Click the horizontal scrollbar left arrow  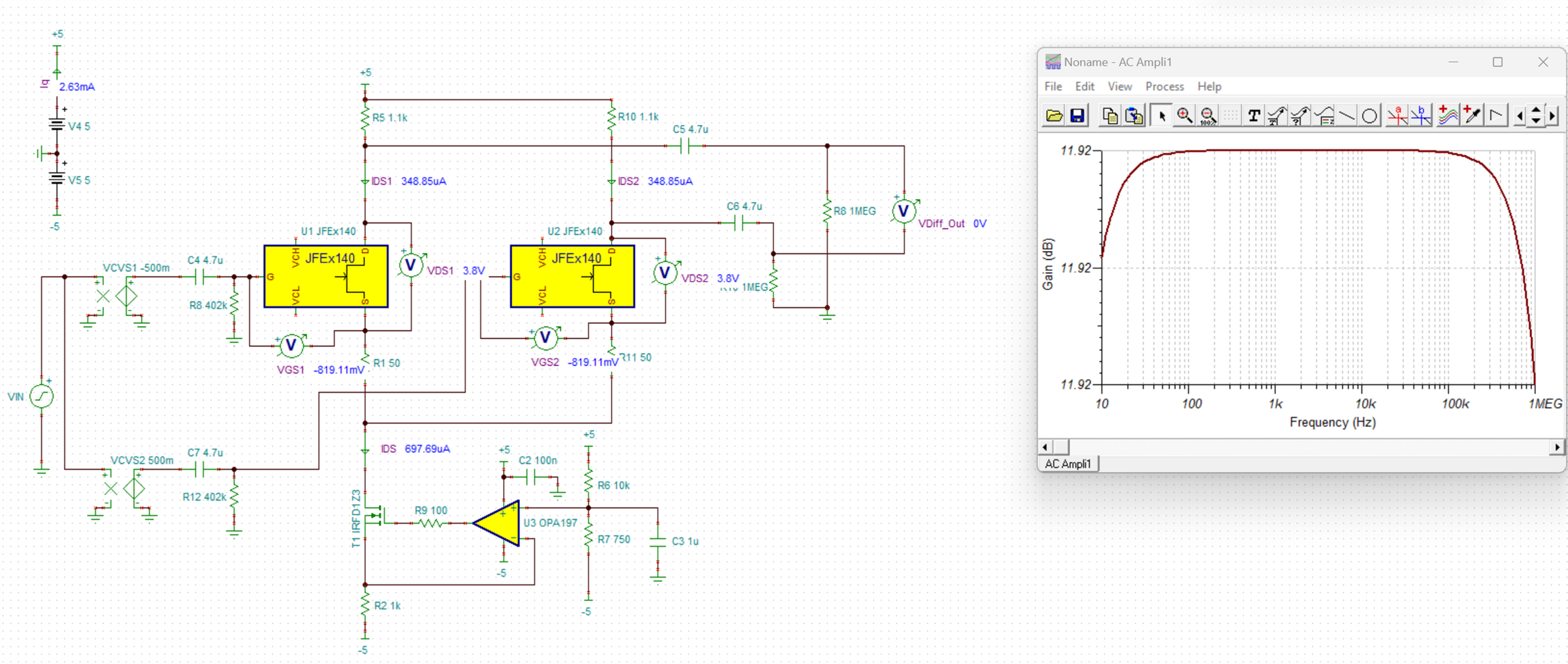(1045, 447)
